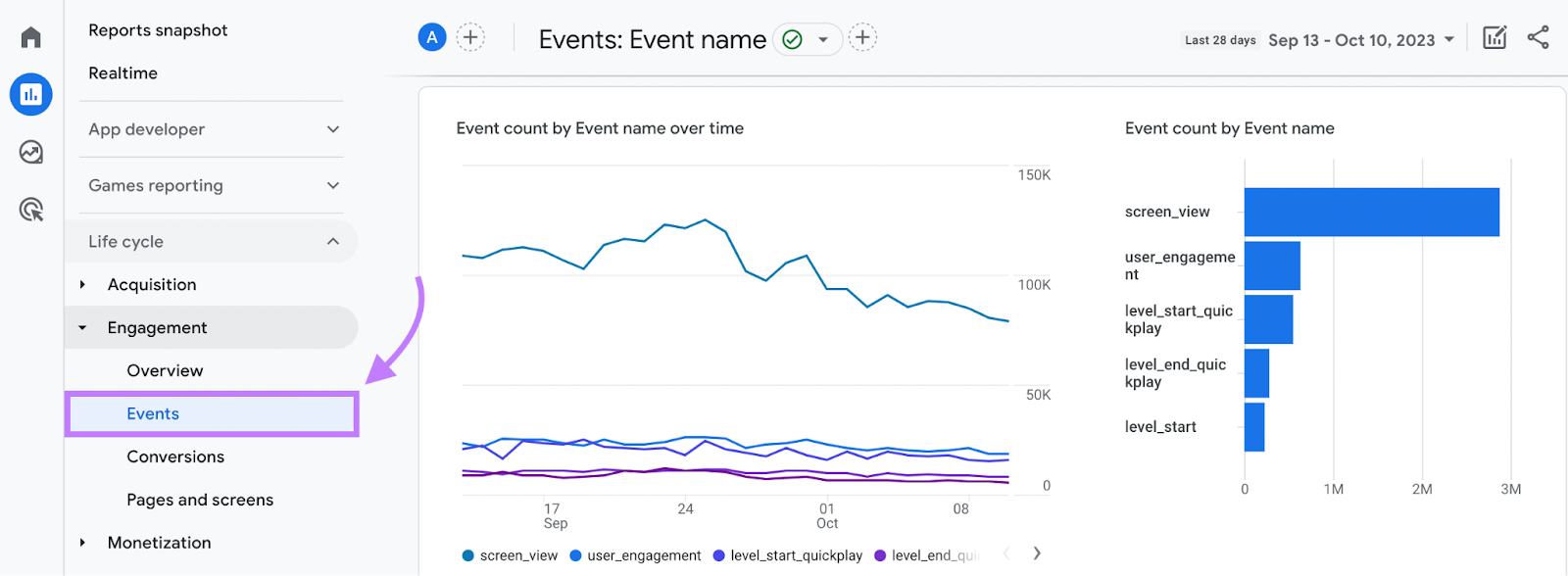This screenshot has width=1568, height=576.
Task: Open the Reports snapshot link
Action: [158, 30]
